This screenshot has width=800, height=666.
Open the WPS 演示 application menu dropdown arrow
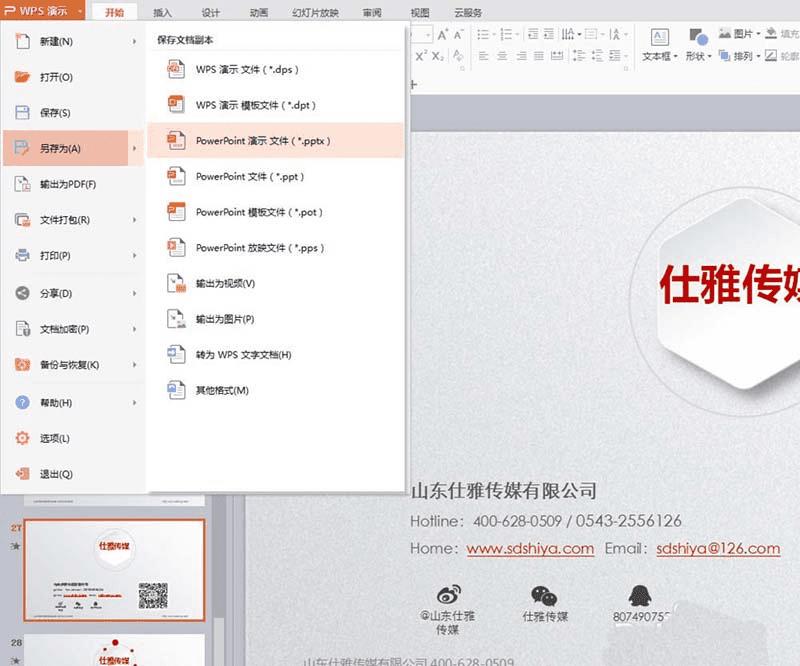coord(80,11)
